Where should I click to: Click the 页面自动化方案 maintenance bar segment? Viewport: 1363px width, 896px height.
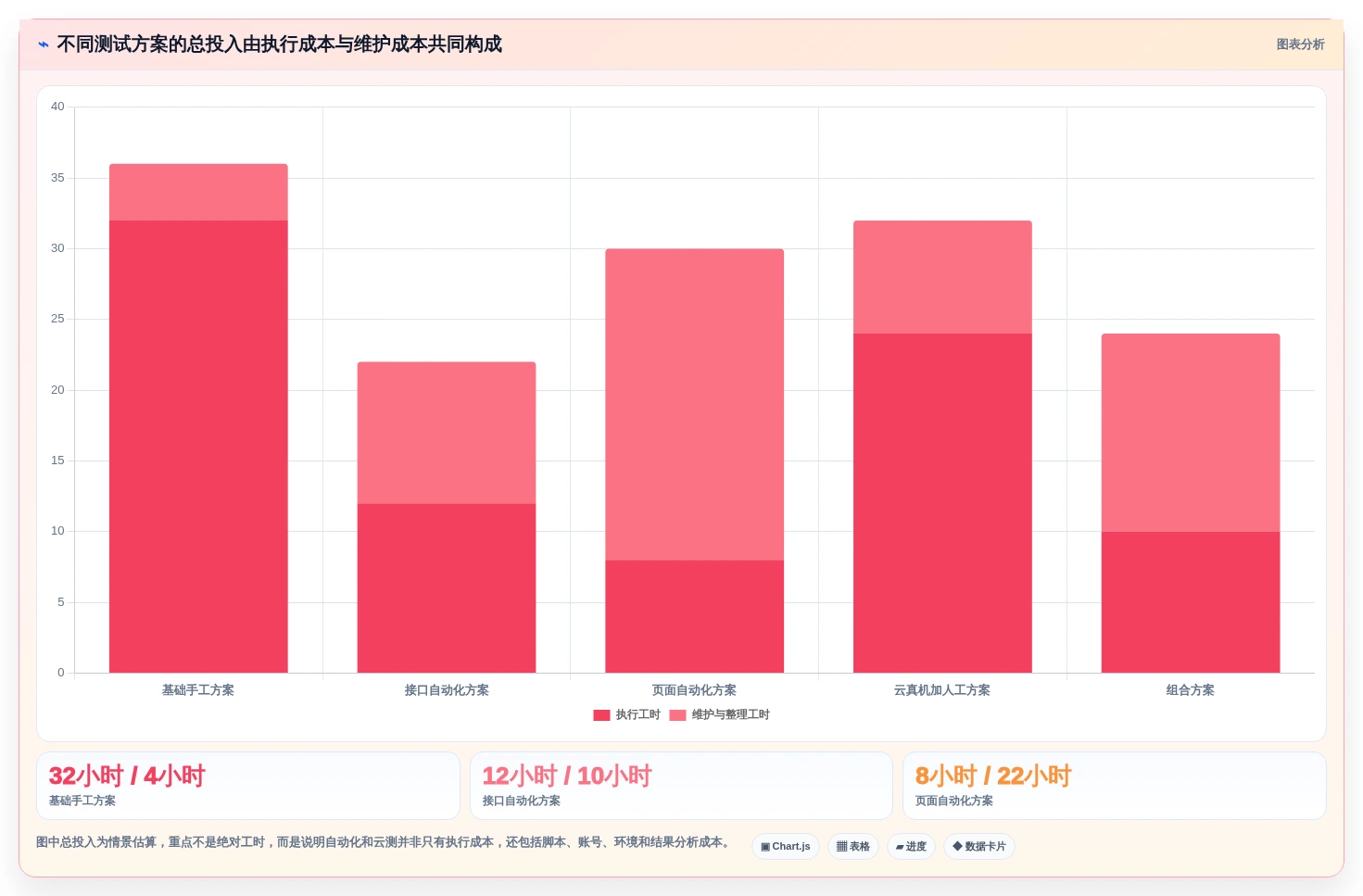coord(695,404)
